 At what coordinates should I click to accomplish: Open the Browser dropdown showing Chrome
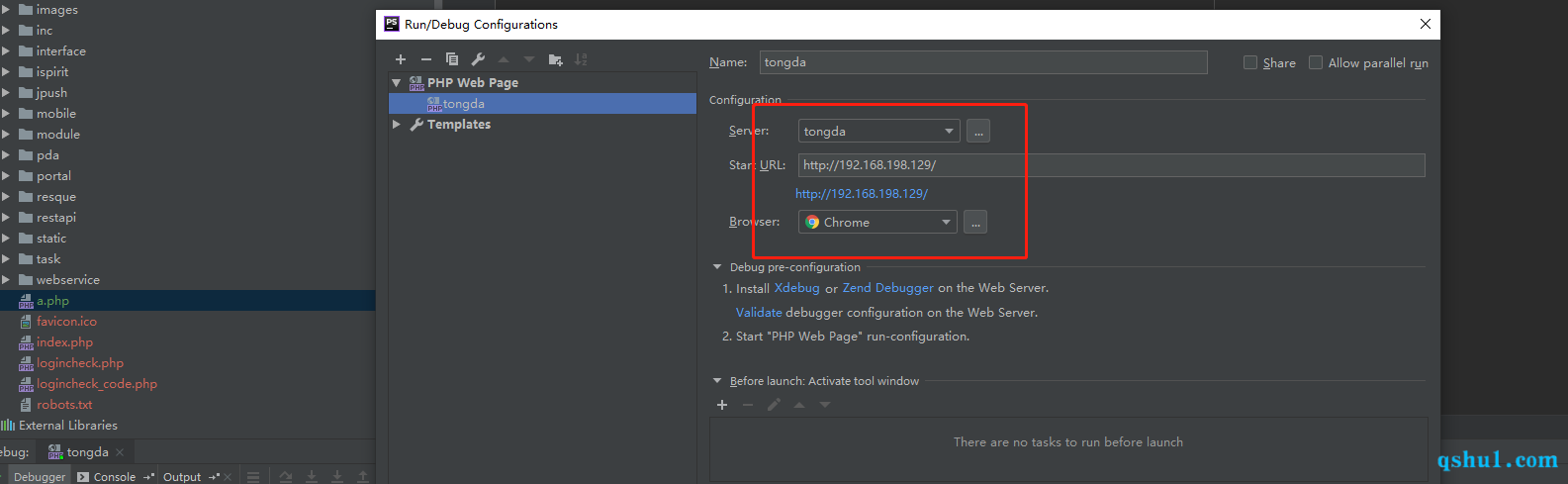coord(877,222)
